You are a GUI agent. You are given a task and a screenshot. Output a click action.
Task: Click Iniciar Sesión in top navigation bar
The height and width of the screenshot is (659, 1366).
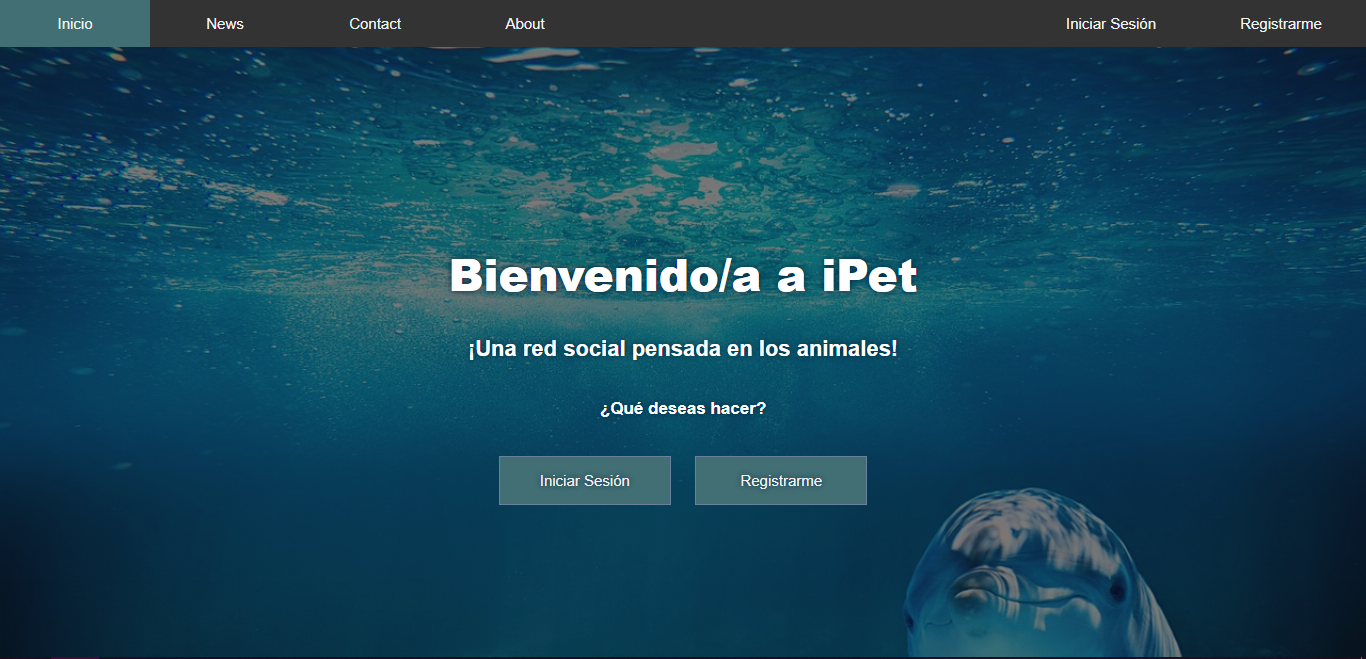click(1111, 24)
